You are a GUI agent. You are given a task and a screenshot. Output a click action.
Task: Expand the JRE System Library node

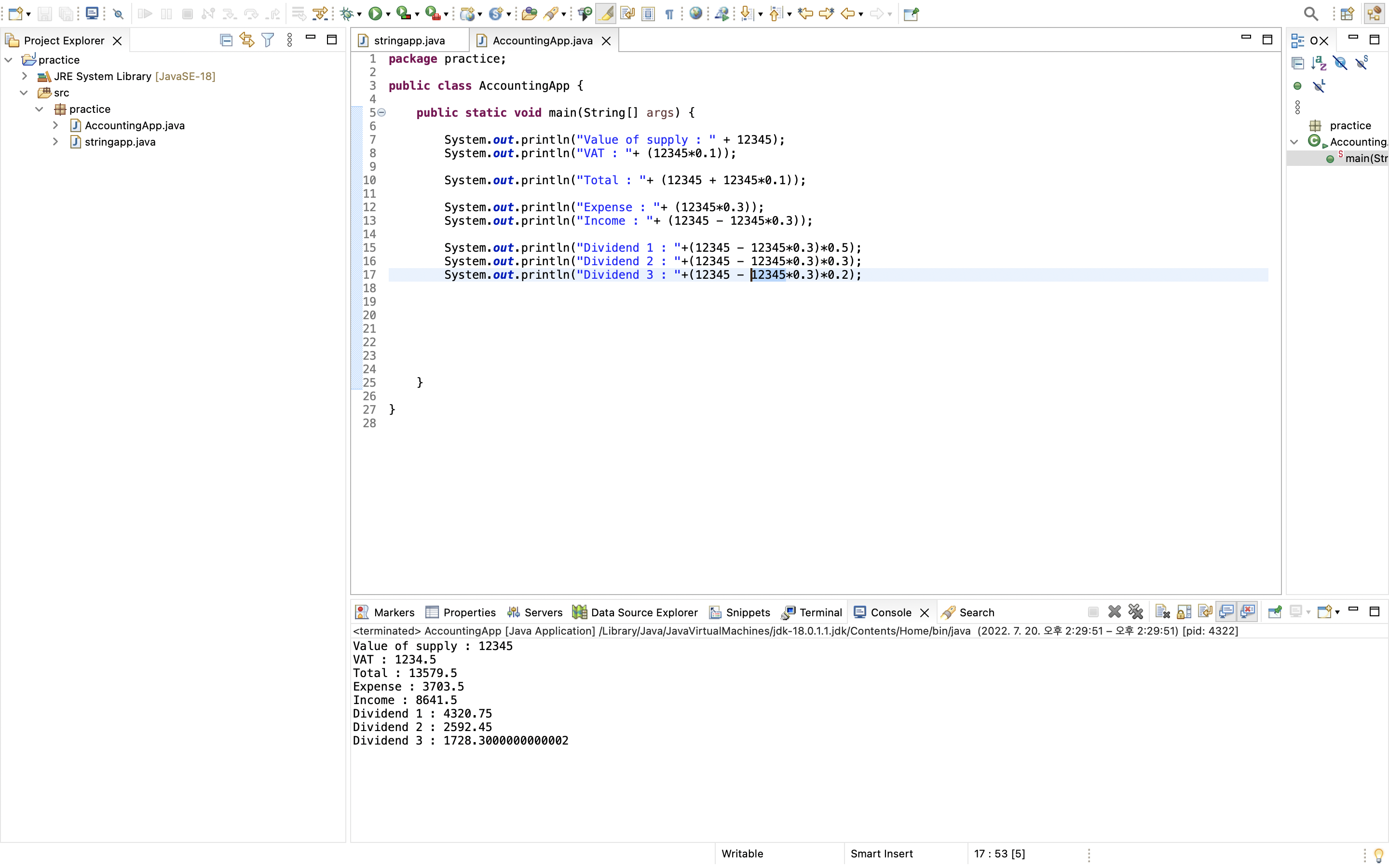[24, 76]
